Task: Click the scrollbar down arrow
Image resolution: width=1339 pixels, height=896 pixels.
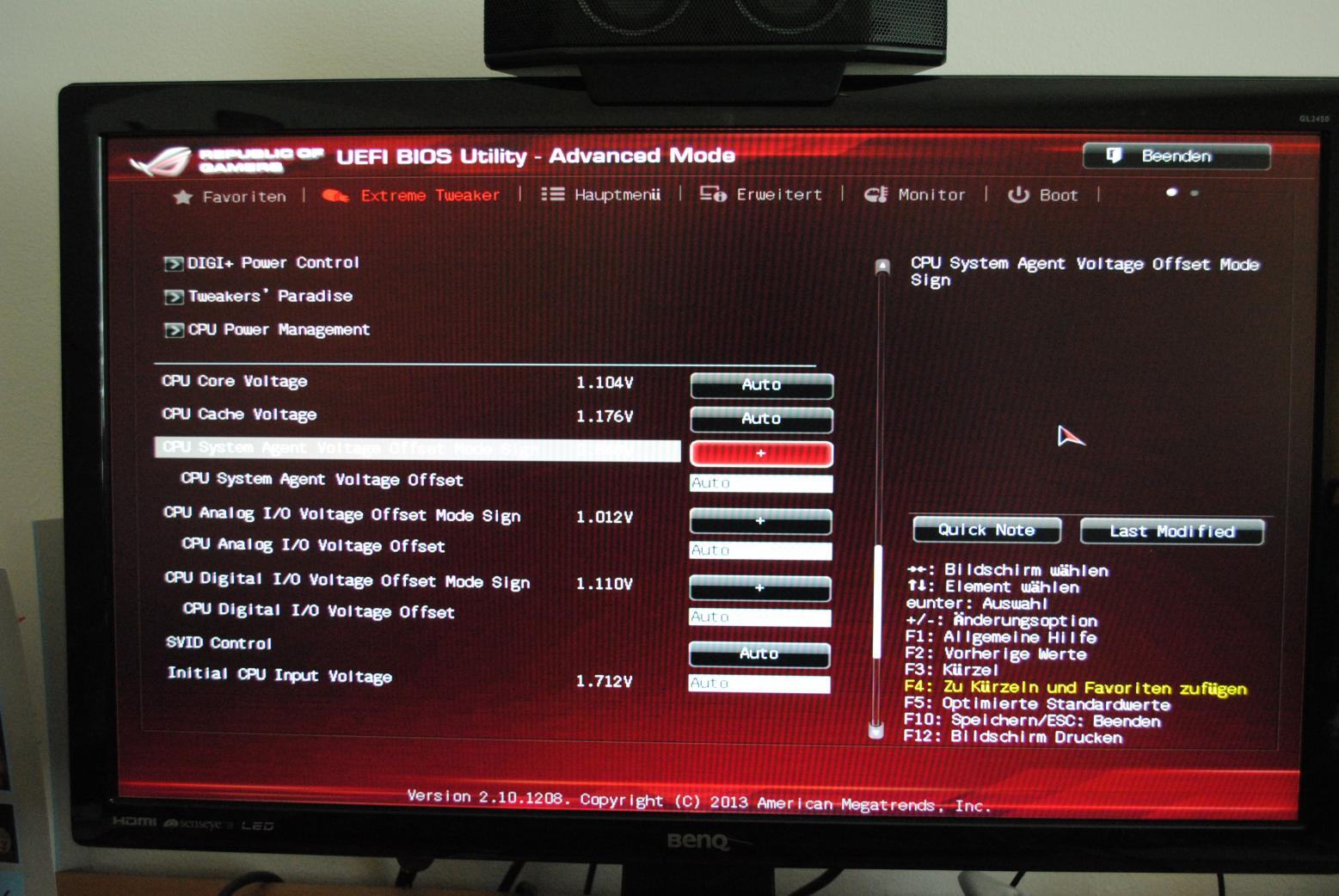Action: 876,731
